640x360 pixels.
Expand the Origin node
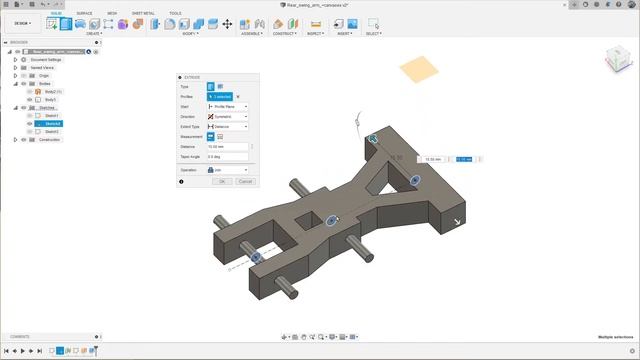[16, 76]
